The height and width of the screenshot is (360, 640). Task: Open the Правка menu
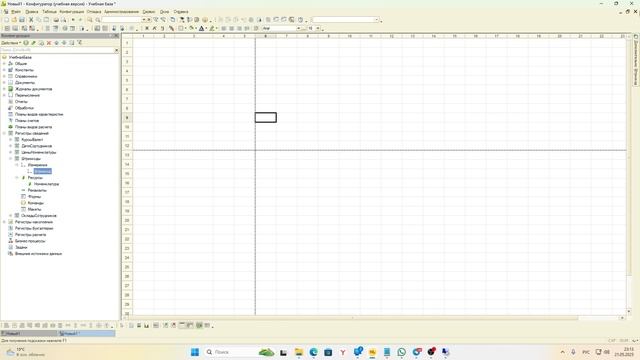coord(31,12)
